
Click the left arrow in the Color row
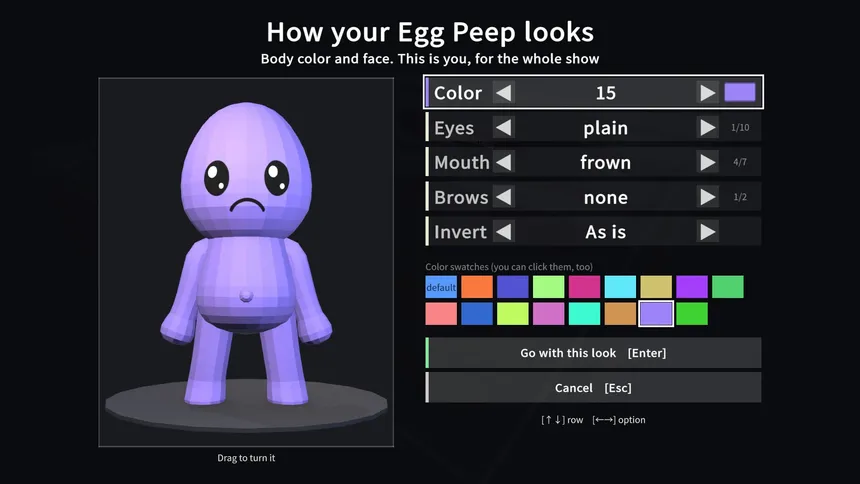point(503,93)
